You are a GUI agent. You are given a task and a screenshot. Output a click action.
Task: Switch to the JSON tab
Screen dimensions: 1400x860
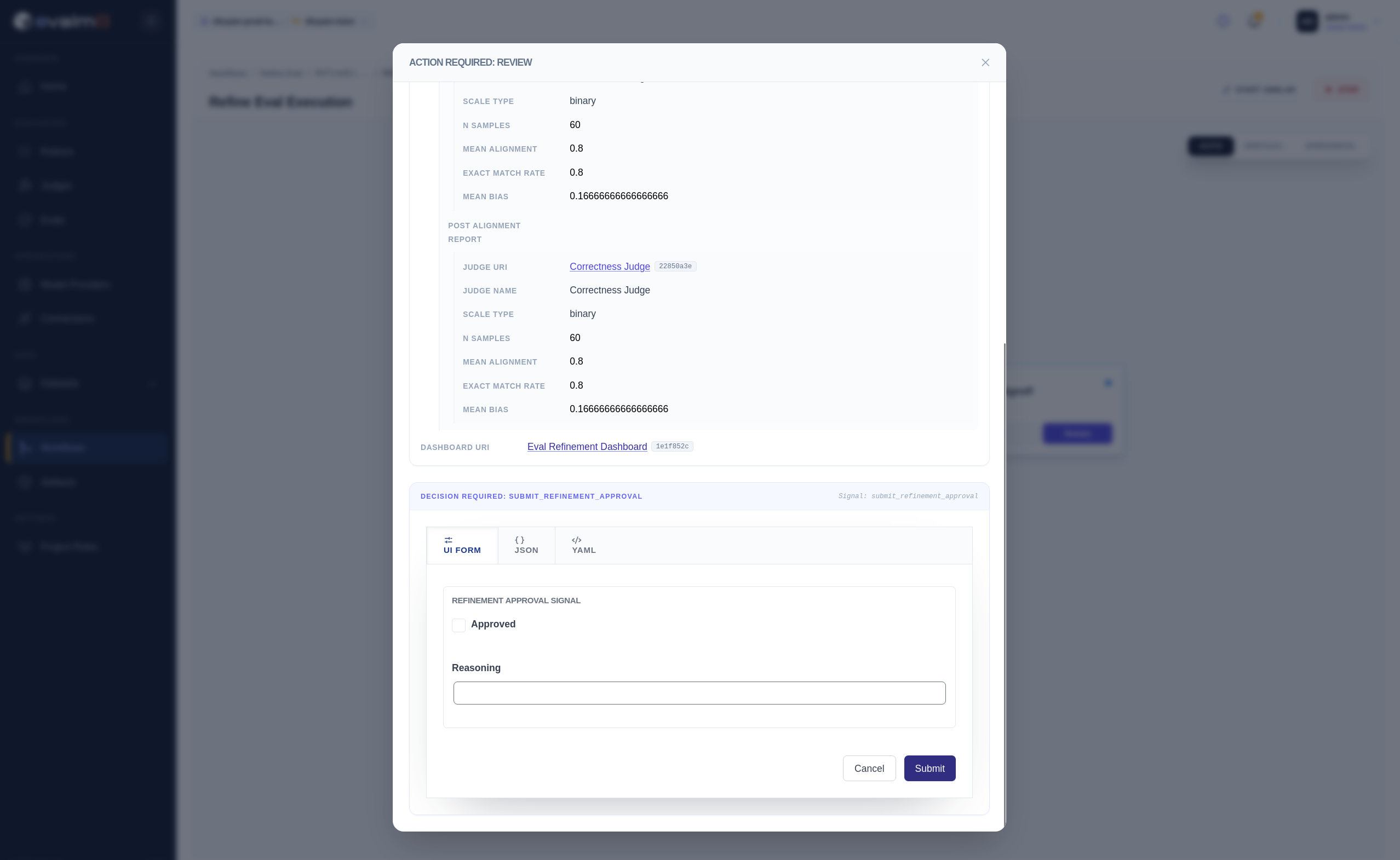tap(526, 545)
